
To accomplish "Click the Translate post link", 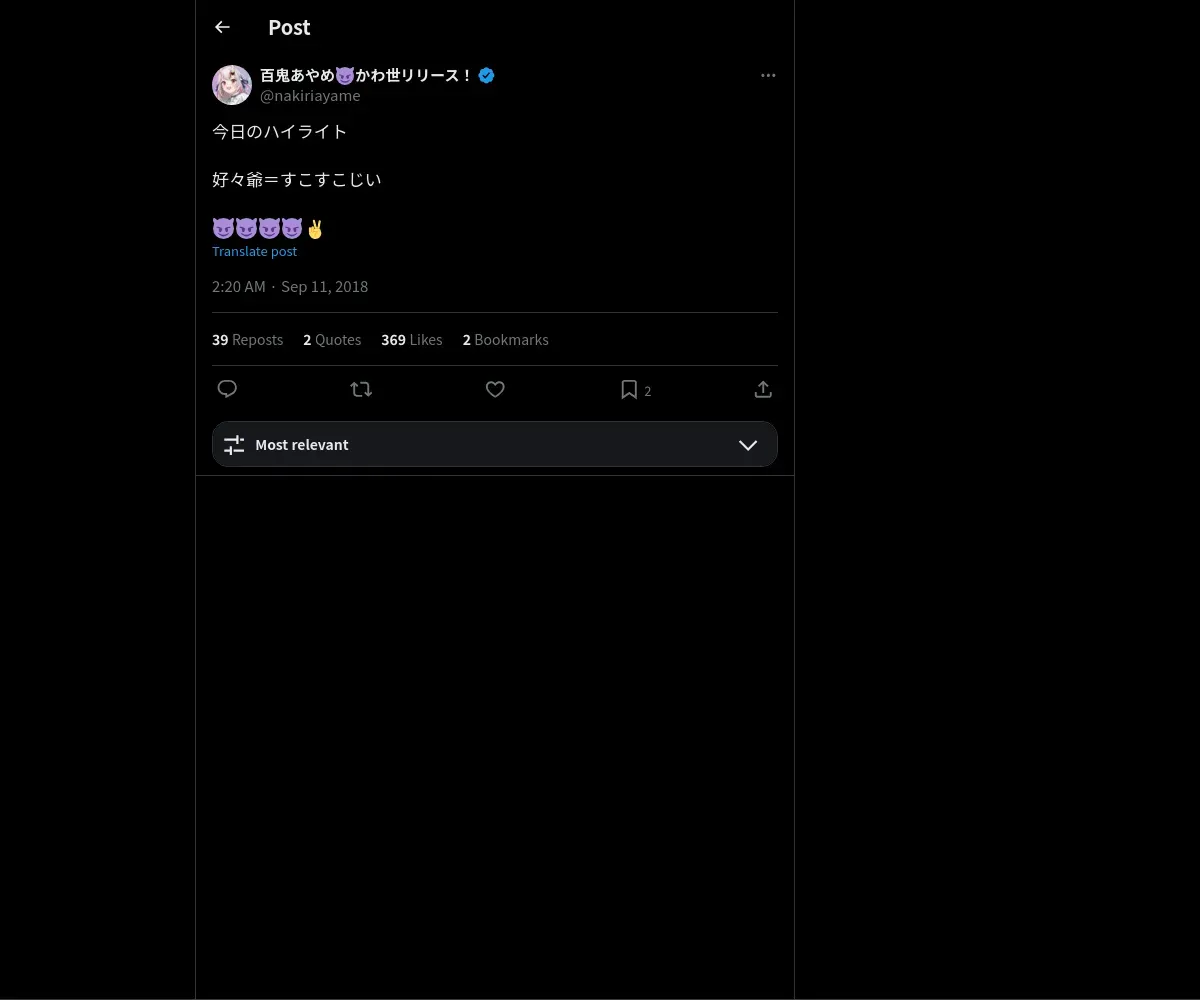I will [254, 251].
